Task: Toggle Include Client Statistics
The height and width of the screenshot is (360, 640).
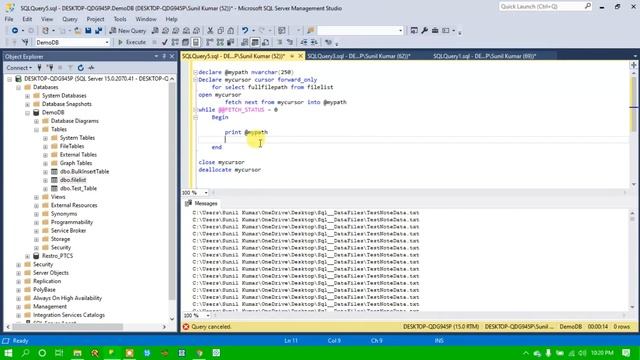Action: click(231, 42)
